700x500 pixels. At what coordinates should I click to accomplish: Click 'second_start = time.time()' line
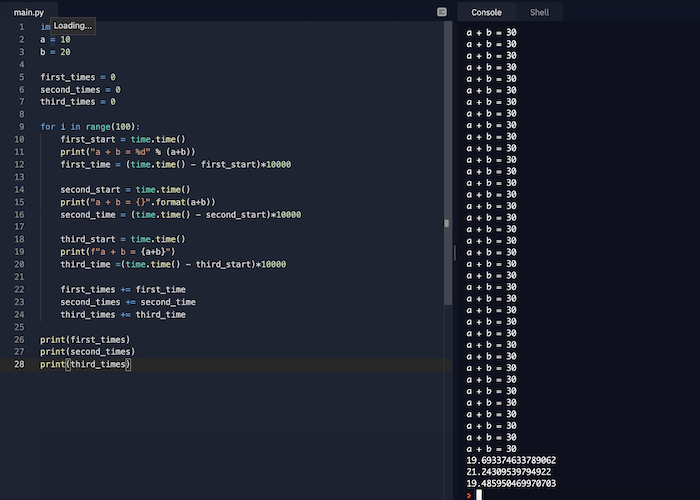125,190
